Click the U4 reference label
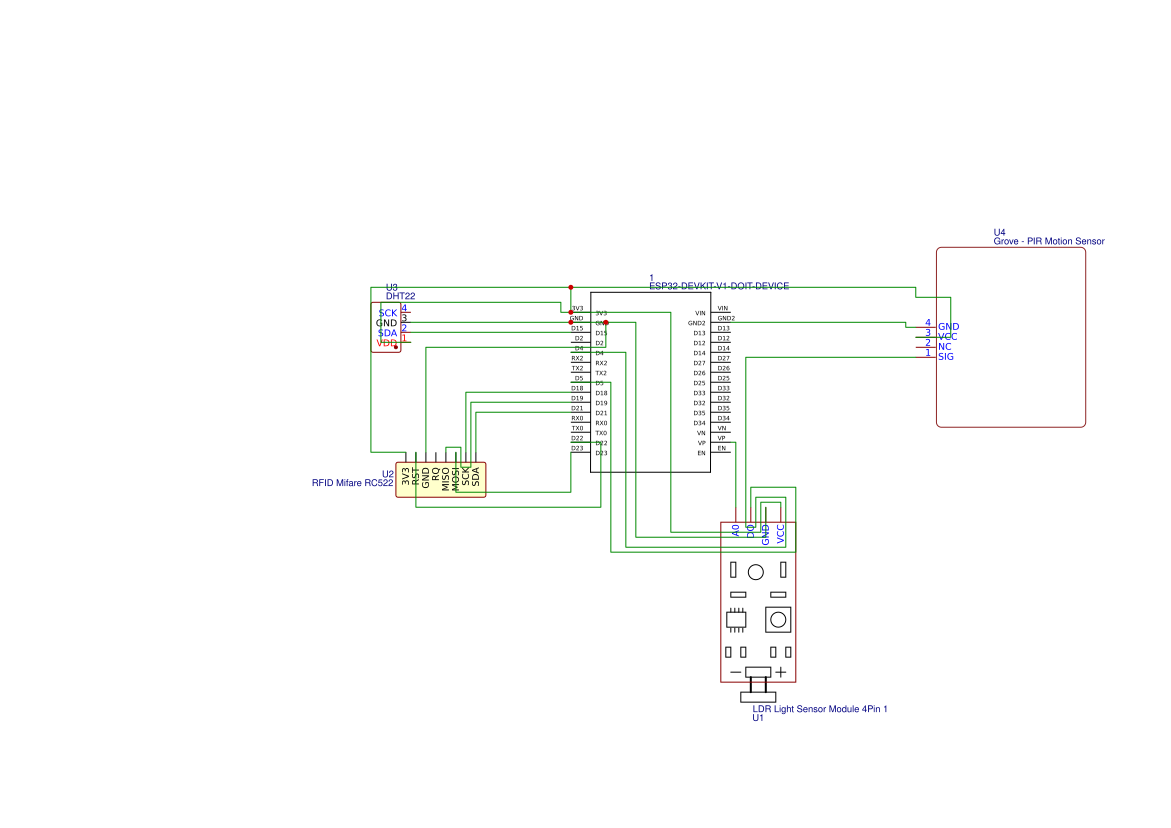This screenshot has height=828, width=1171. click(x=999, y=232)
